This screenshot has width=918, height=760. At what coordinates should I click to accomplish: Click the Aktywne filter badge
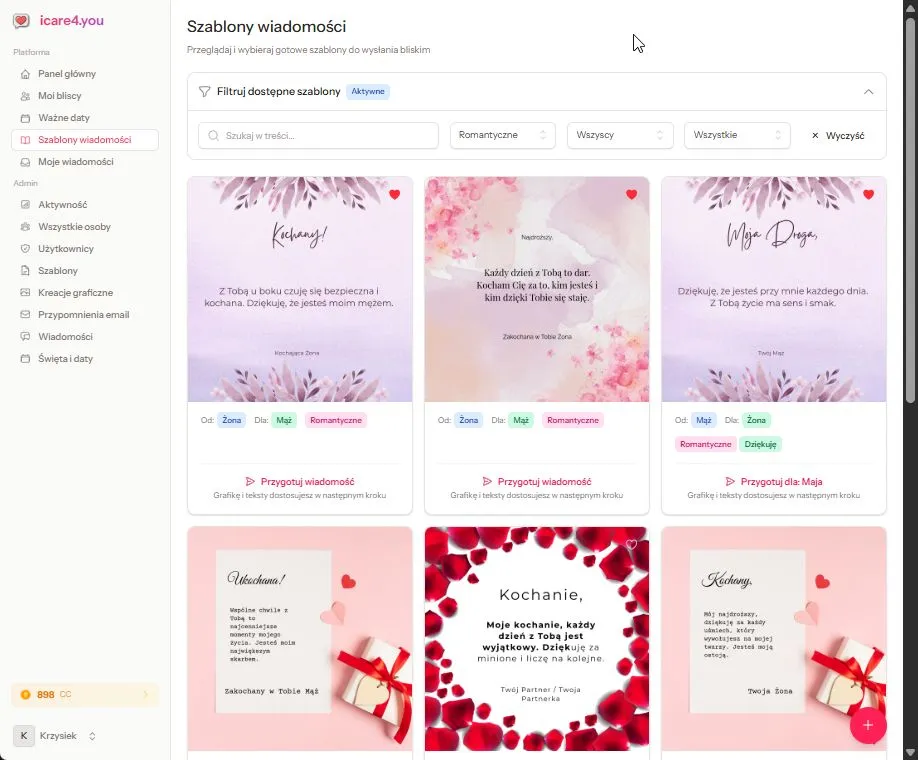(x=368, y=92)
